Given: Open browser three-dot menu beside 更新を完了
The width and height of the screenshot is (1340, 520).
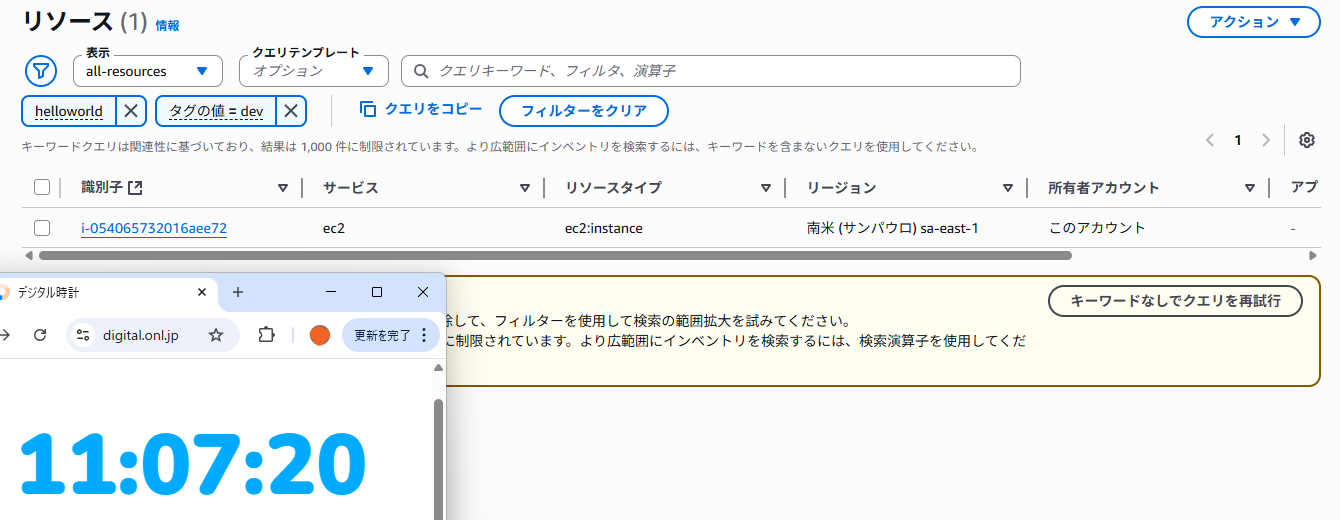Looking at the screenshot, I should (424, 335).
